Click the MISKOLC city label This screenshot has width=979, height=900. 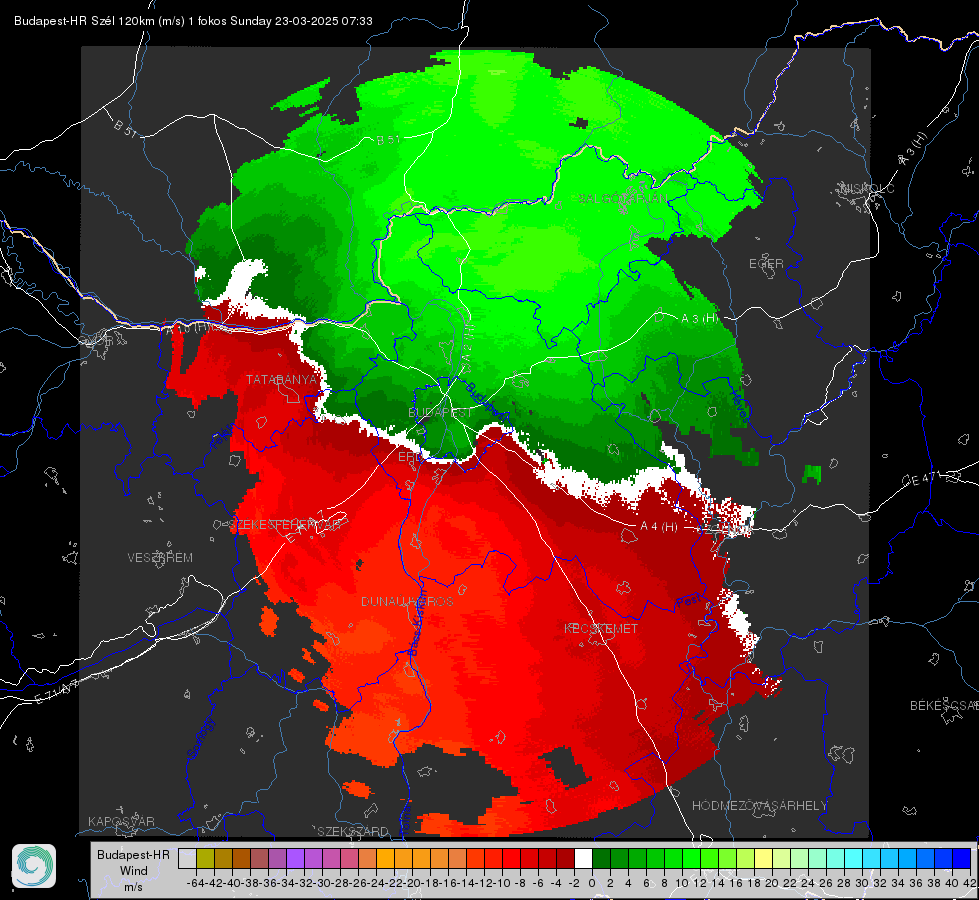[867, 188]
